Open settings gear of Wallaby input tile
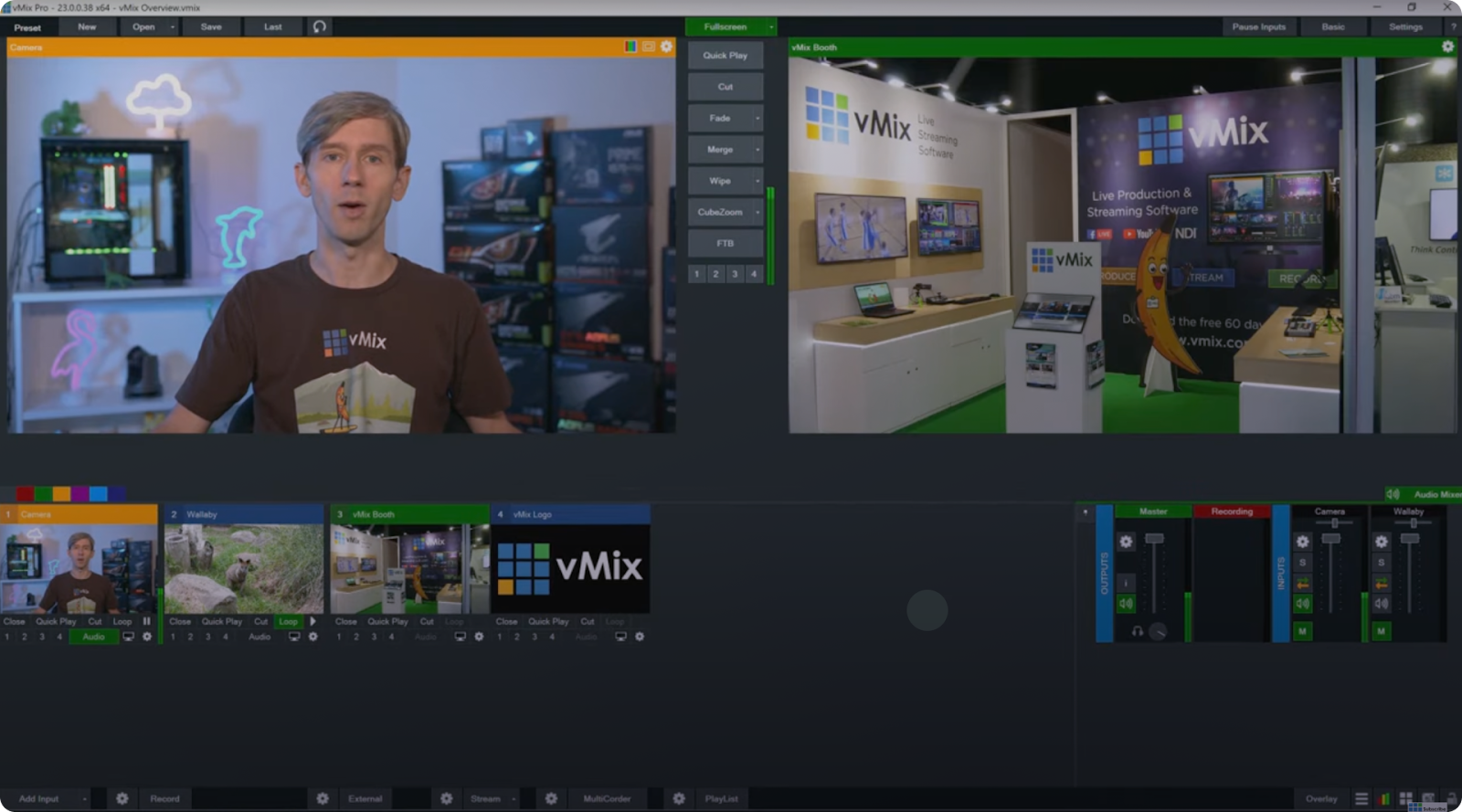Screen dimensions: 1462x812 (313, 637)
